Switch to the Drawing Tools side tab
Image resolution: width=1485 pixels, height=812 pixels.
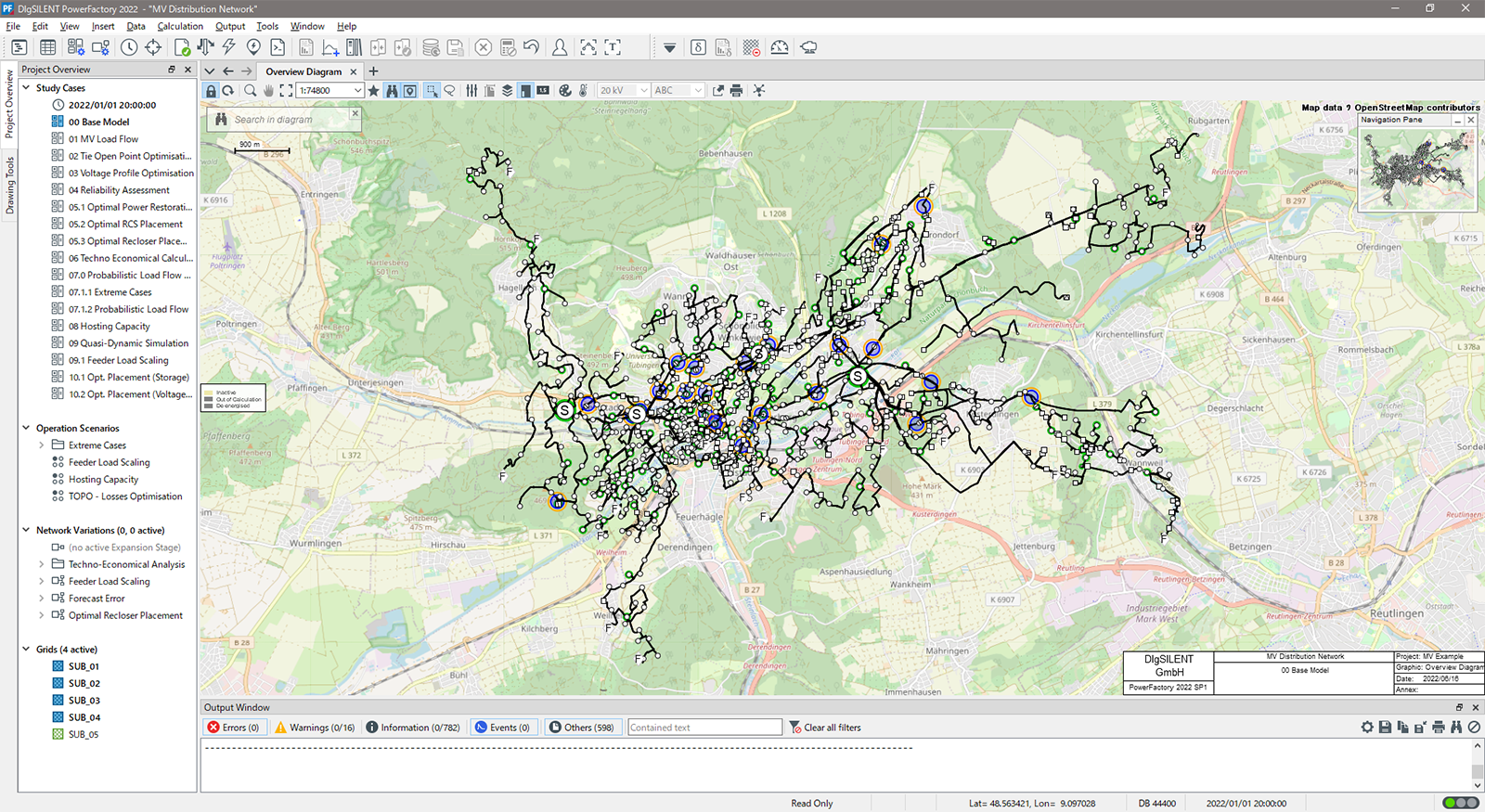(x=10, y=186)
